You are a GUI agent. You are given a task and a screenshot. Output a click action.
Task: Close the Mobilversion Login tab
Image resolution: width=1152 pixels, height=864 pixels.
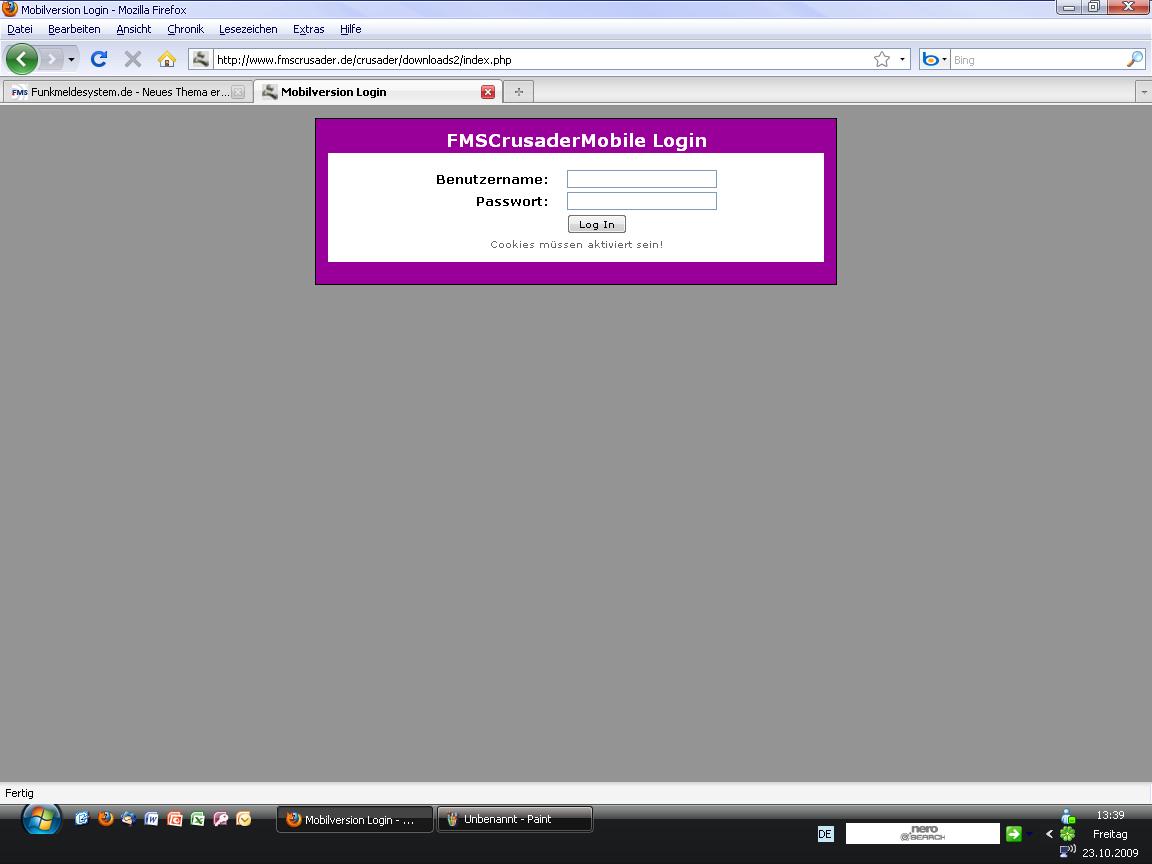tap(488, 92)
